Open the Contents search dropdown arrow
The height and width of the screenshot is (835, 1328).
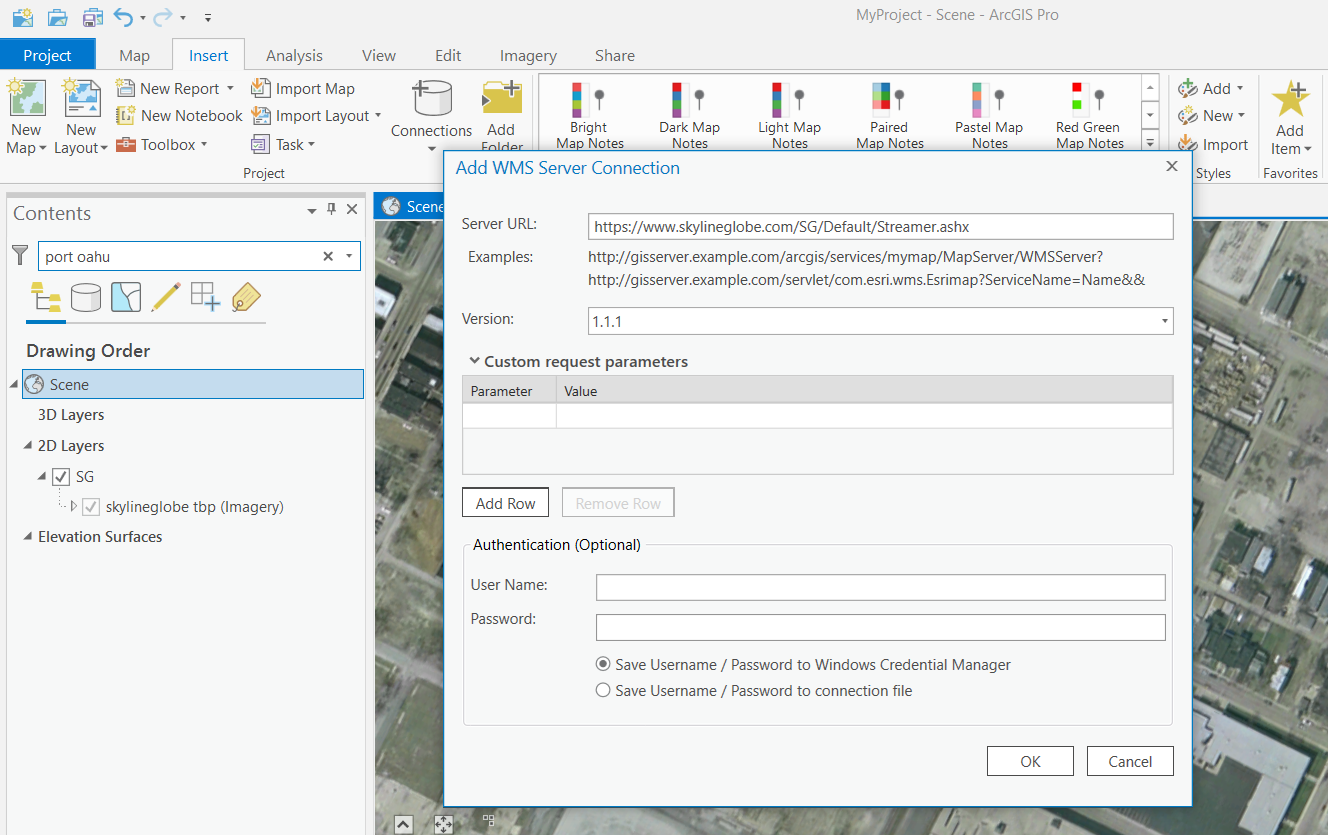click(x=349, y=256)
